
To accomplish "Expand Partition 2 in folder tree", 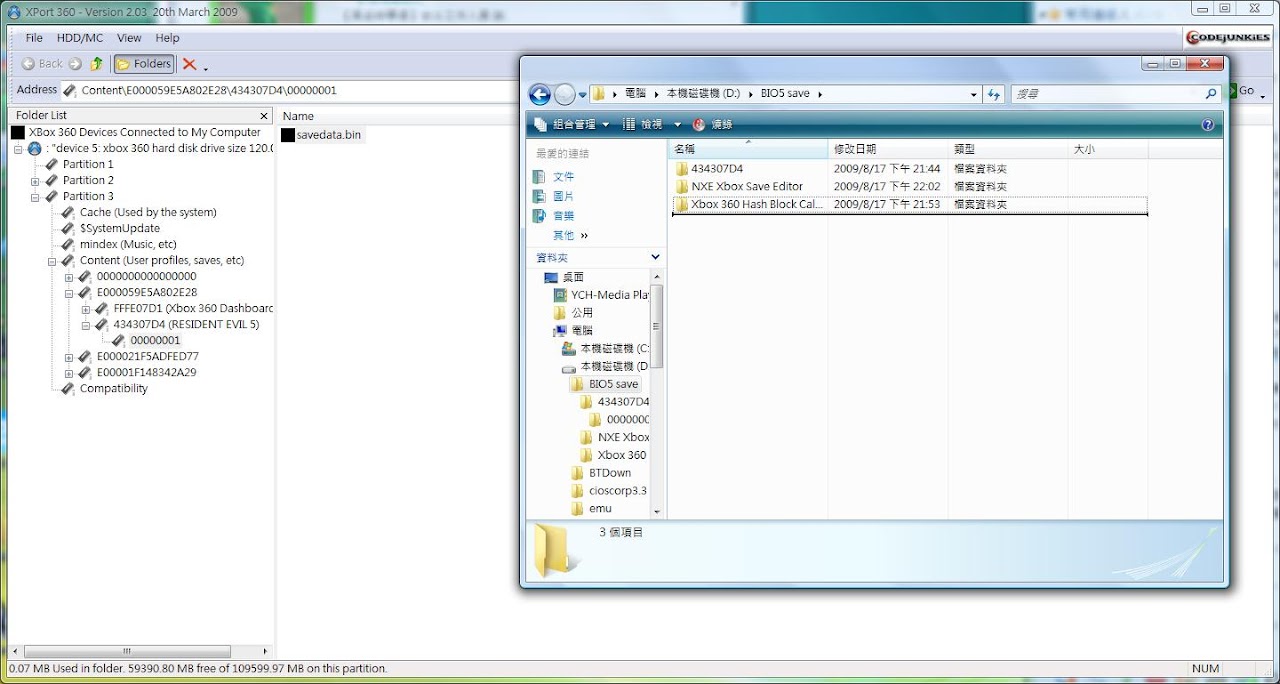I will [35, 181].
